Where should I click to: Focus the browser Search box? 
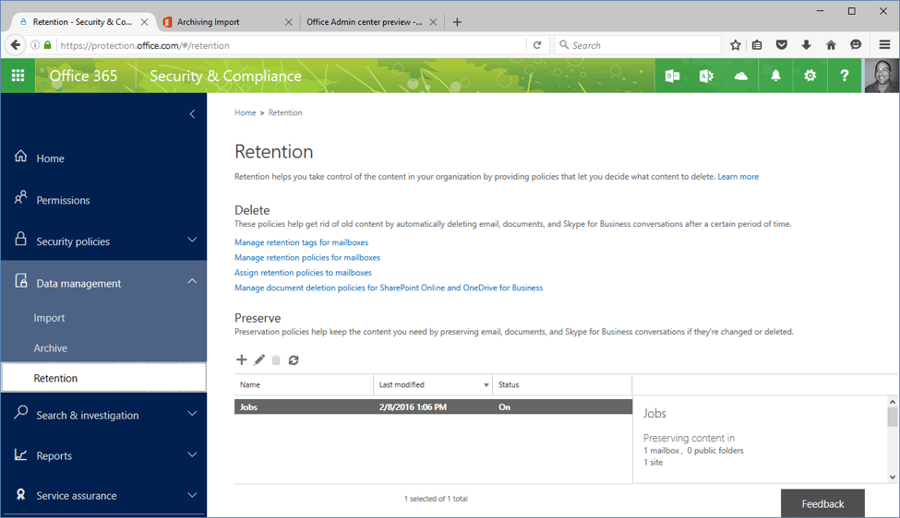coord(637,45)
